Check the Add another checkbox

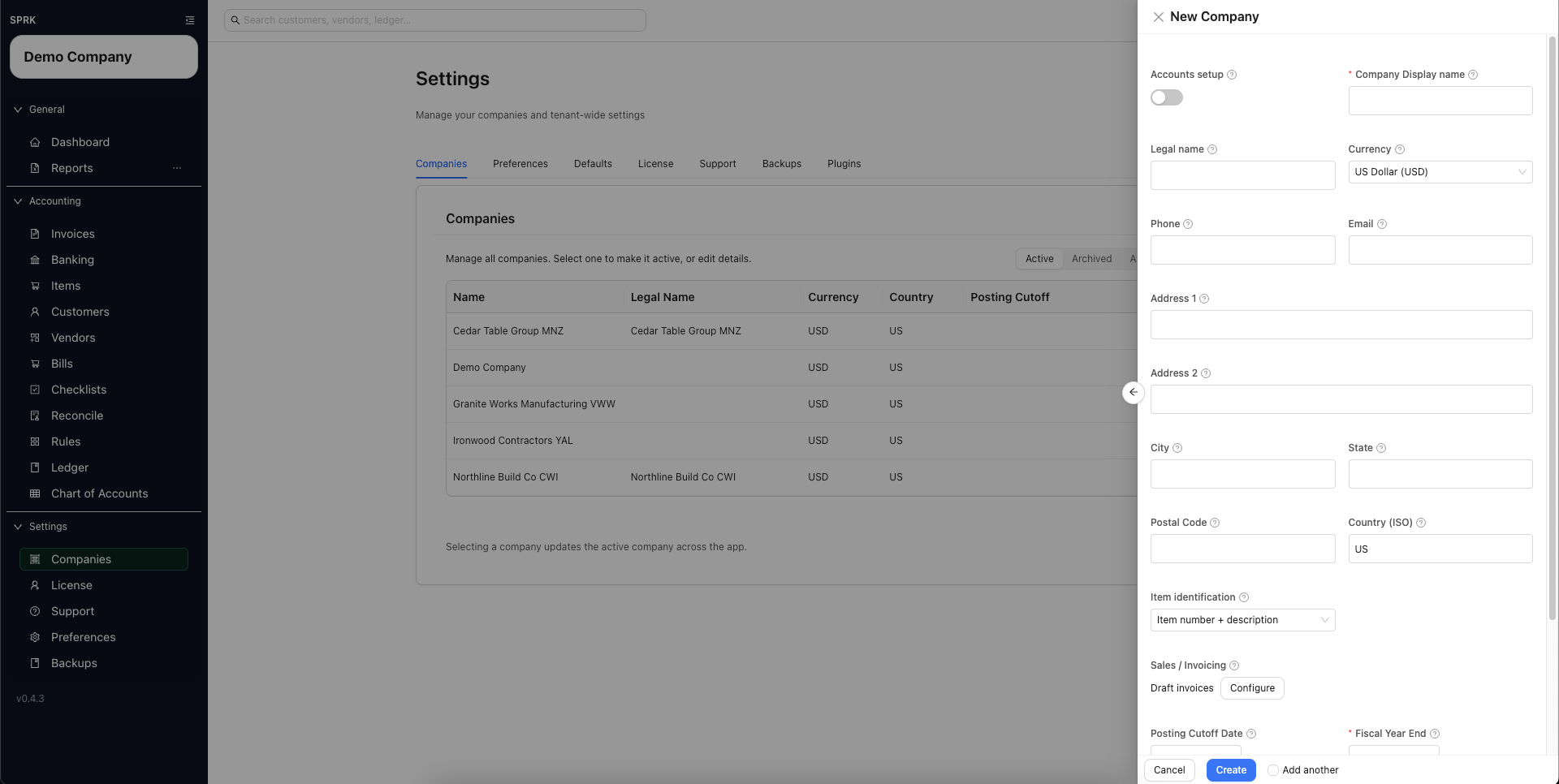tap(1273, 770)
